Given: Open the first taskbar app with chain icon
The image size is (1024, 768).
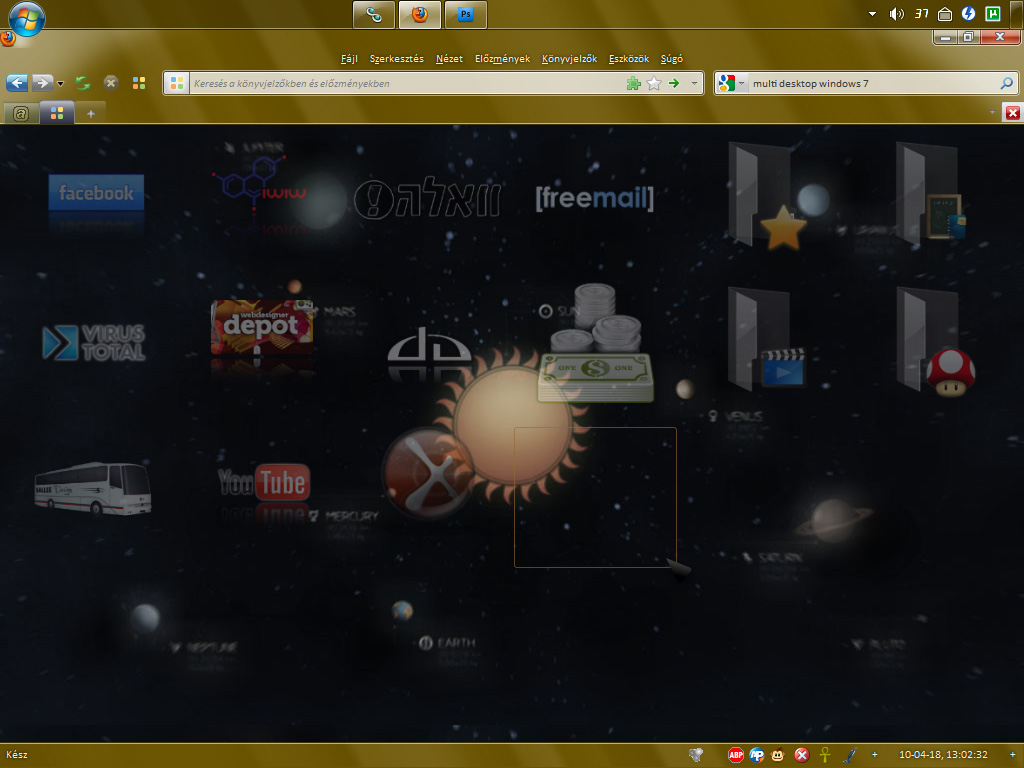Looking at the screenshot, I should click(374, 14).
